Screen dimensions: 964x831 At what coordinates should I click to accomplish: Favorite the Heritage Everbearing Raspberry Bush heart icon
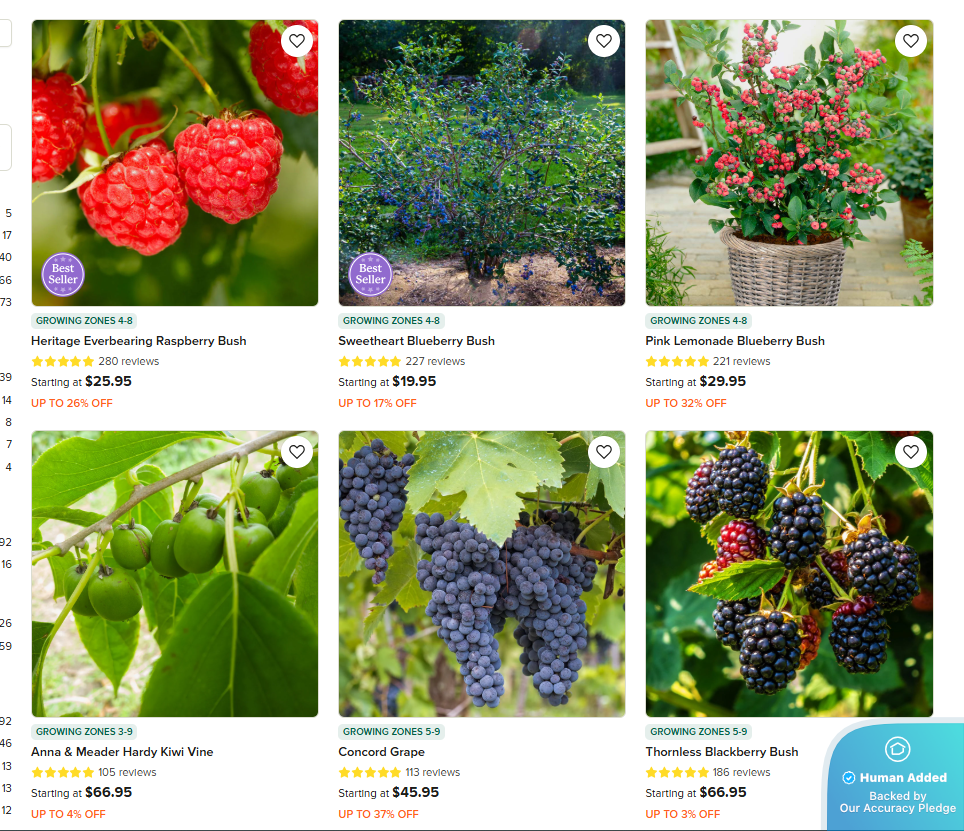pyautogui.click(x=297, y=41)
